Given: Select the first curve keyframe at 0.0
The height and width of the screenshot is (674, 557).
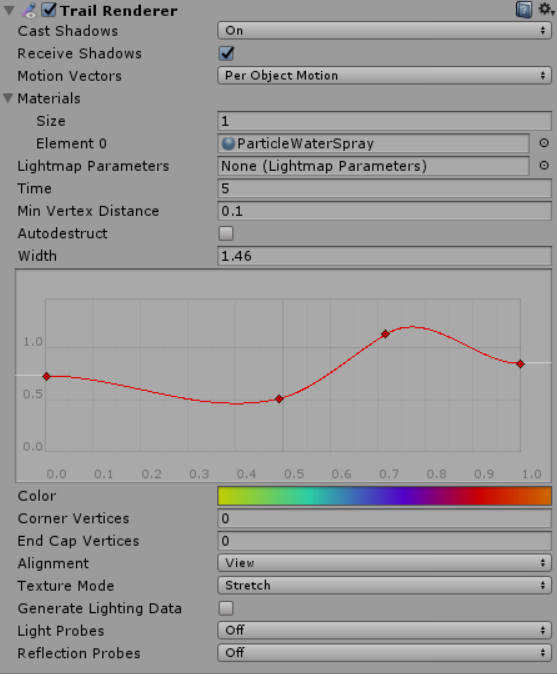Looking at the screenshot, I should pos(46,377).
